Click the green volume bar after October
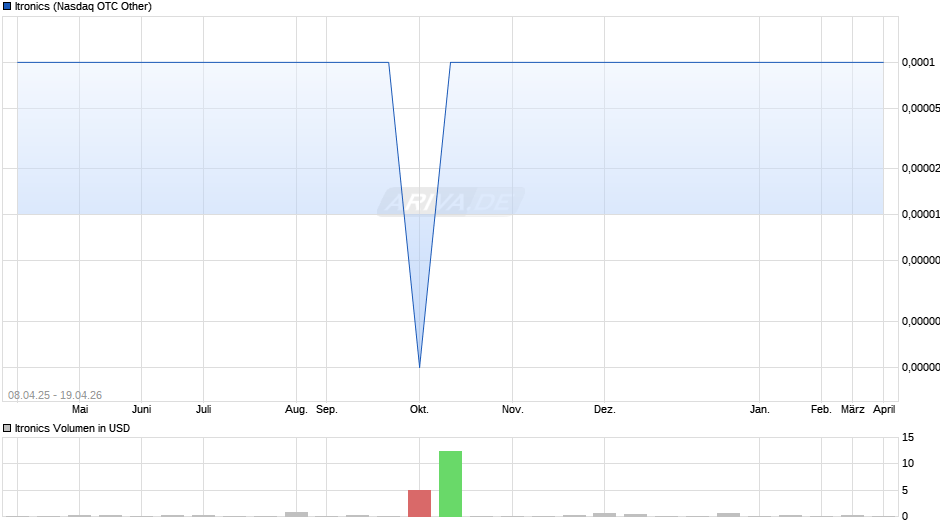The image size is (940, 526). [x=450, y=483]
